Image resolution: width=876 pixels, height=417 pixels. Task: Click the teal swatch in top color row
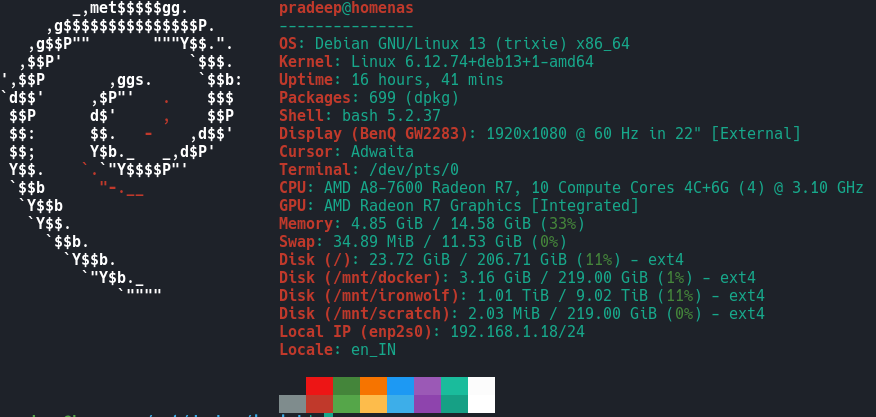coord(454,386)
